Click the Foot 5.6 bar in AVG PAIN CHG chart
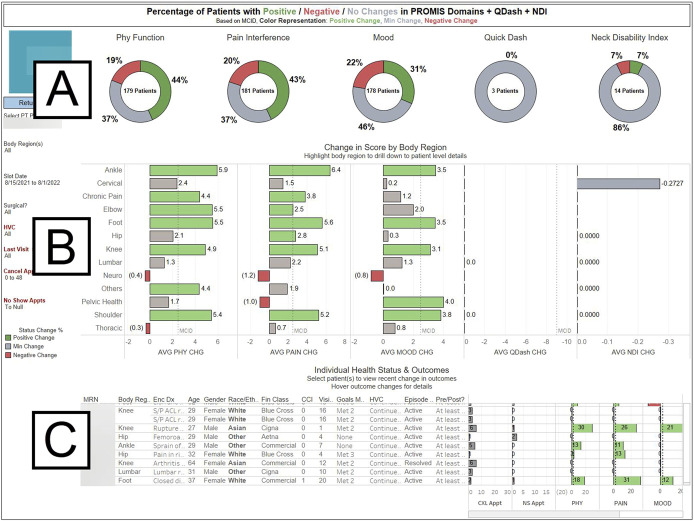Image resolution: width=694 pixels, height=521 pixels. tap(296, 223)
